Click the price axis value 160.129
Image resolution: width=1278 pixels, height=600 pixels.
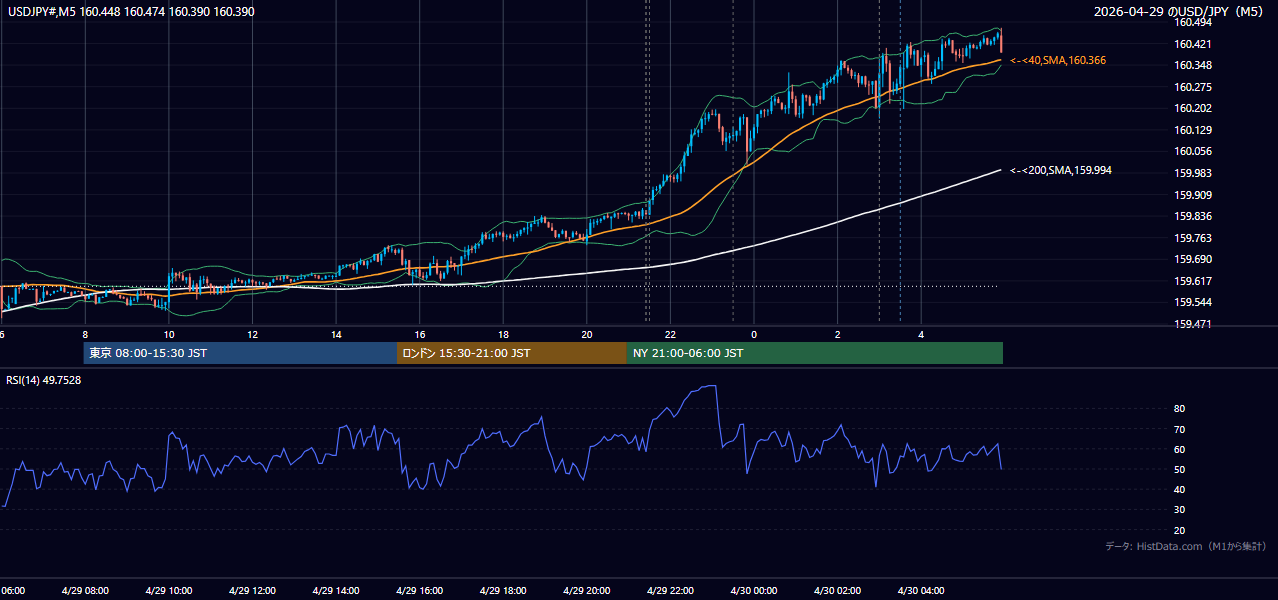point(1192,130)
